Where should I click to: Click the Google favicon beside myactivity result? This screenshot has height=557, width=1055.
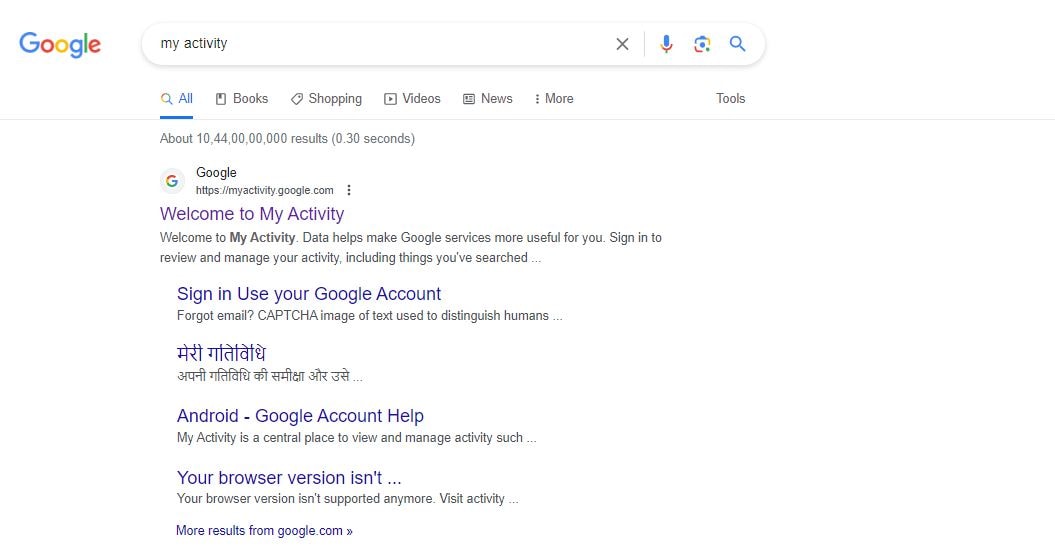pos(172,181)
